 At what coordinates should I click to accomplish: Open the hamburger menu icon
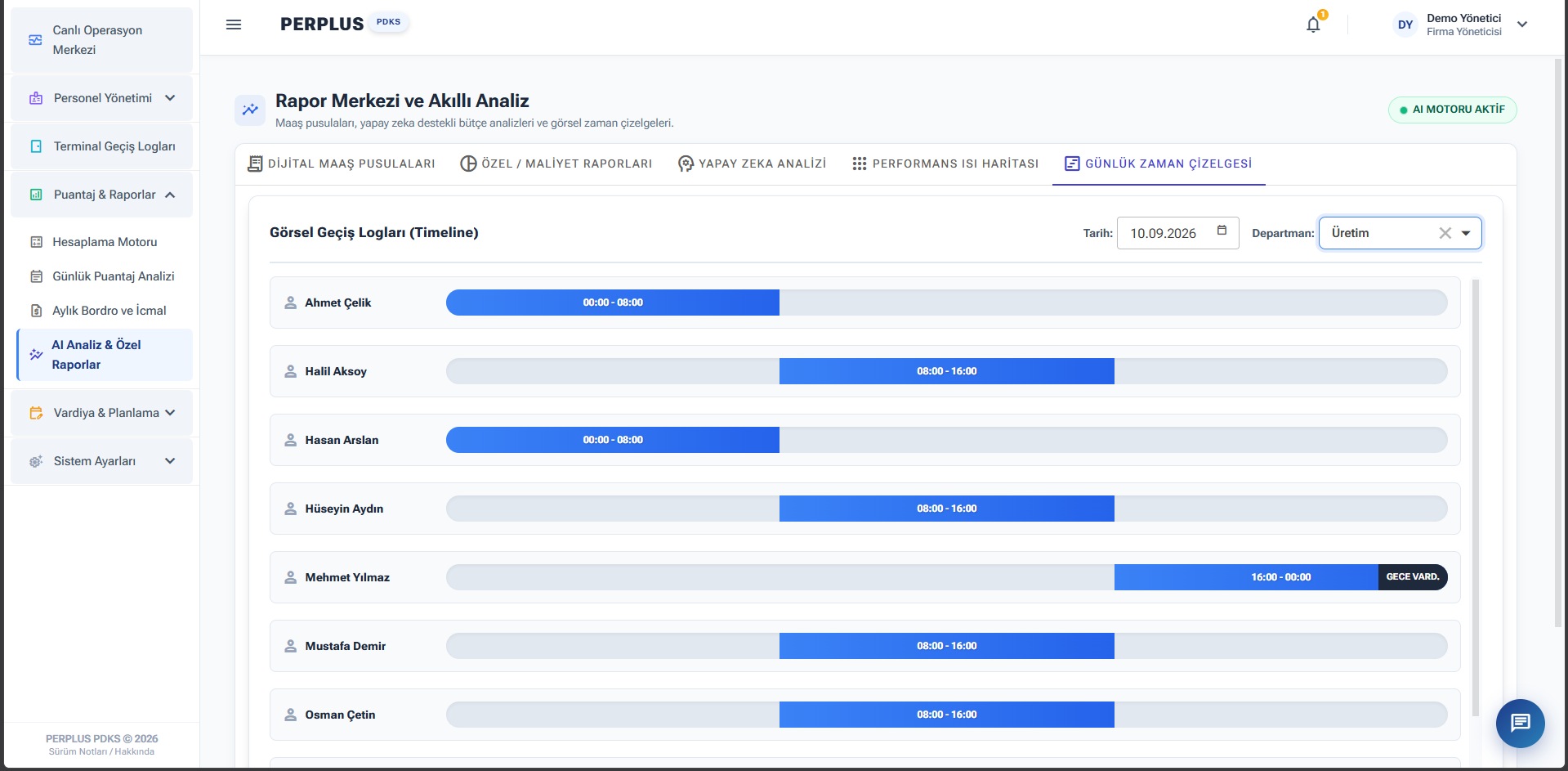(234, 25)
